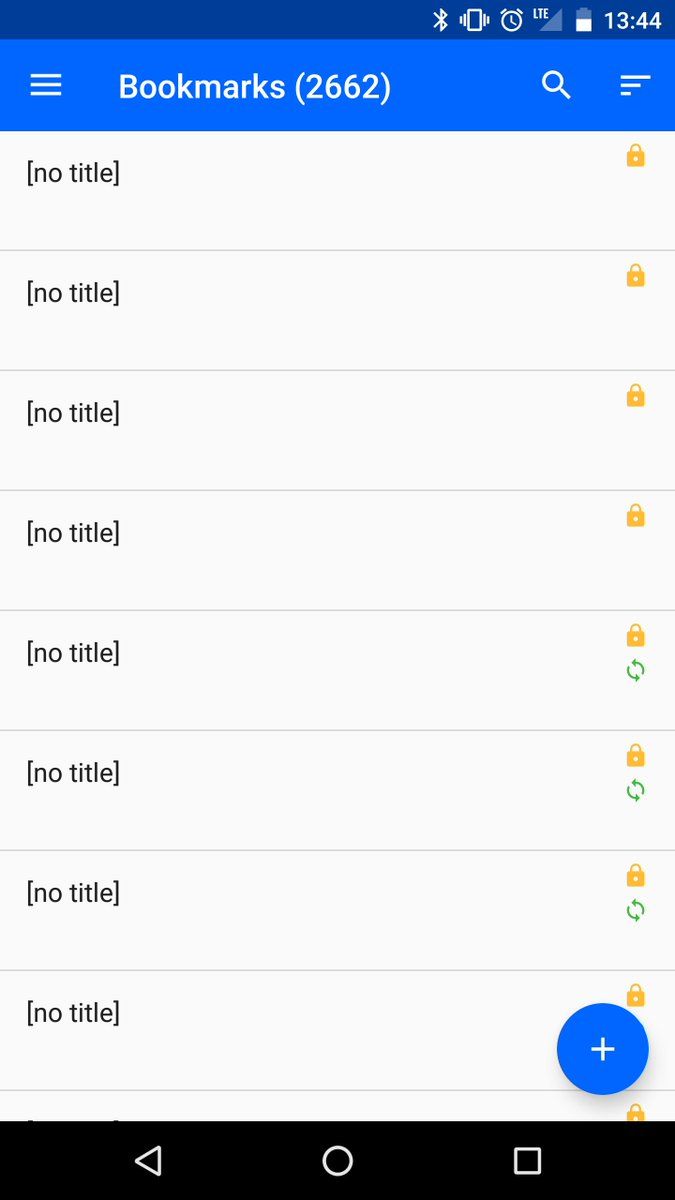The width and height of the screenshot is (675, 1200).
Task: Tap the sync icon on sixth bookmark
Action: (635, 791)
